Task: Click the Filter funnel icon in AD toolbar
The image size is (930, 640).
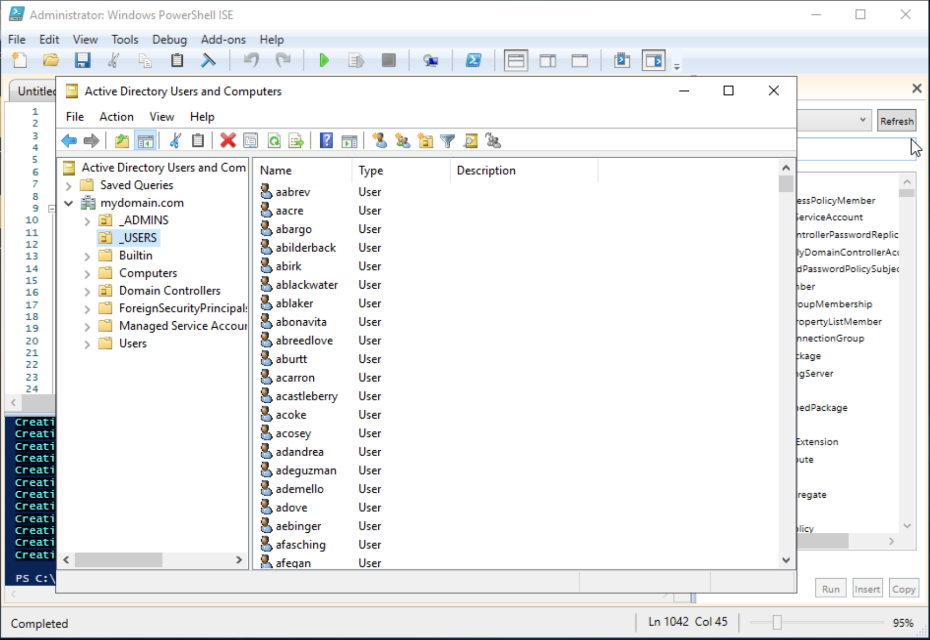Action: (x=448, y=141)
